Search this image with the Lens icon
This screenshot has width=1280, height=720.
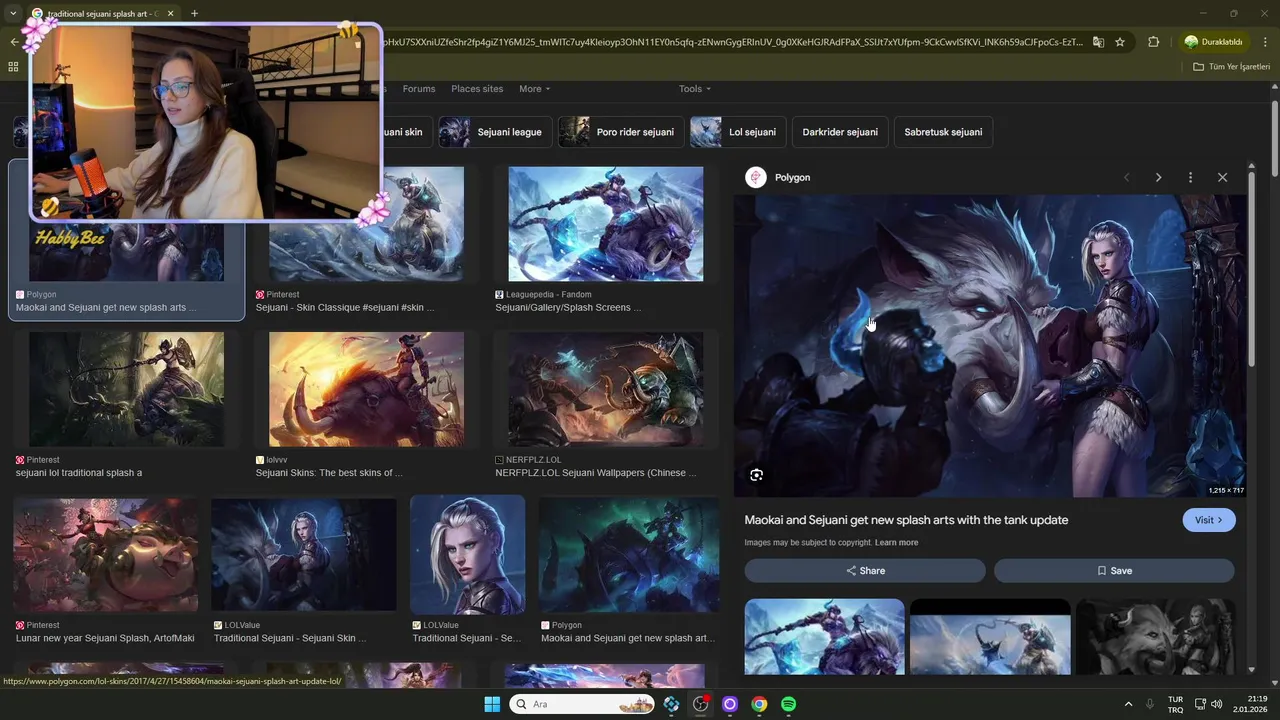coord(757,475)
